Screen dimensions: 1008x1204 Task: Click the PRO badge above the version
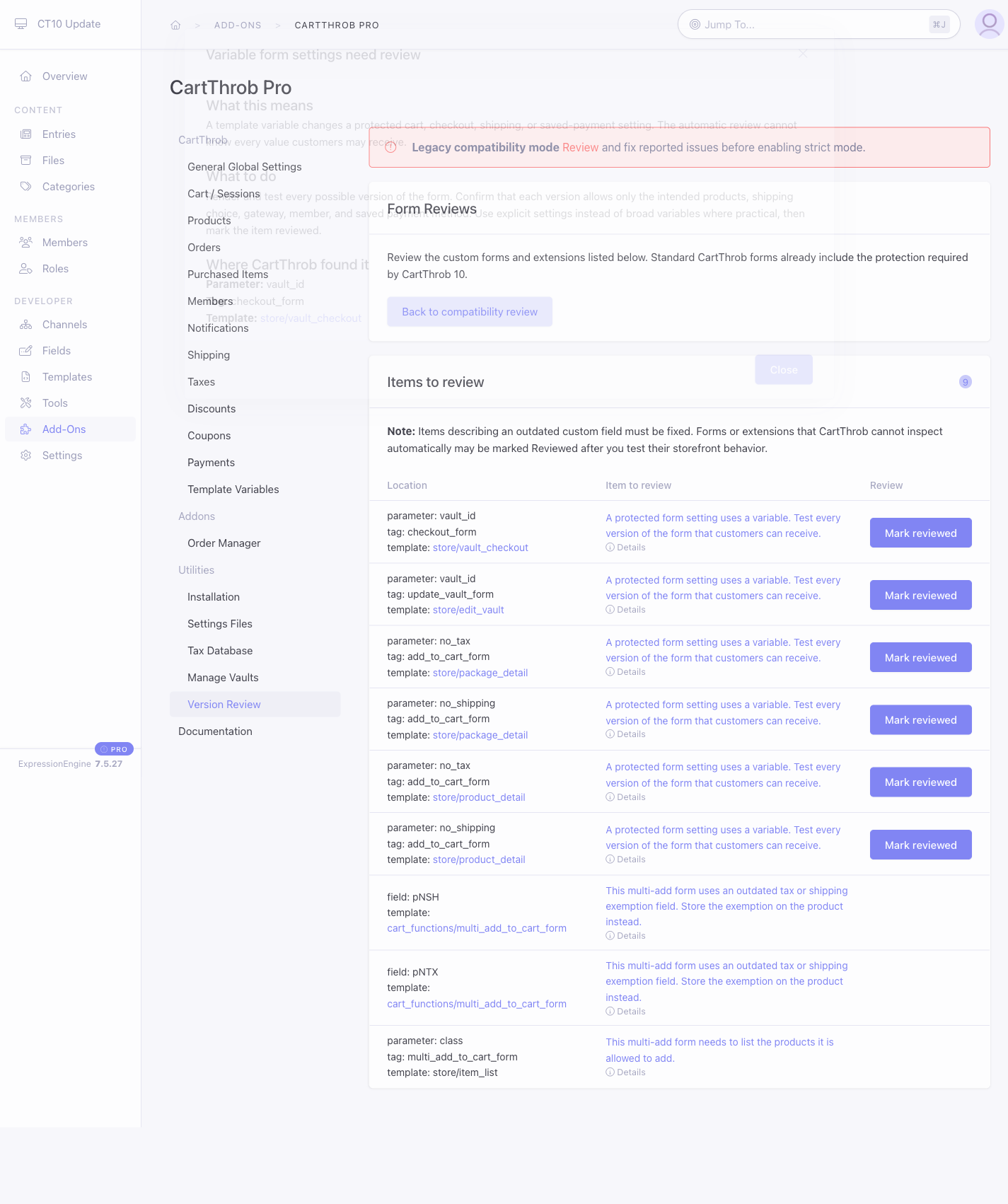click(115, 749)
